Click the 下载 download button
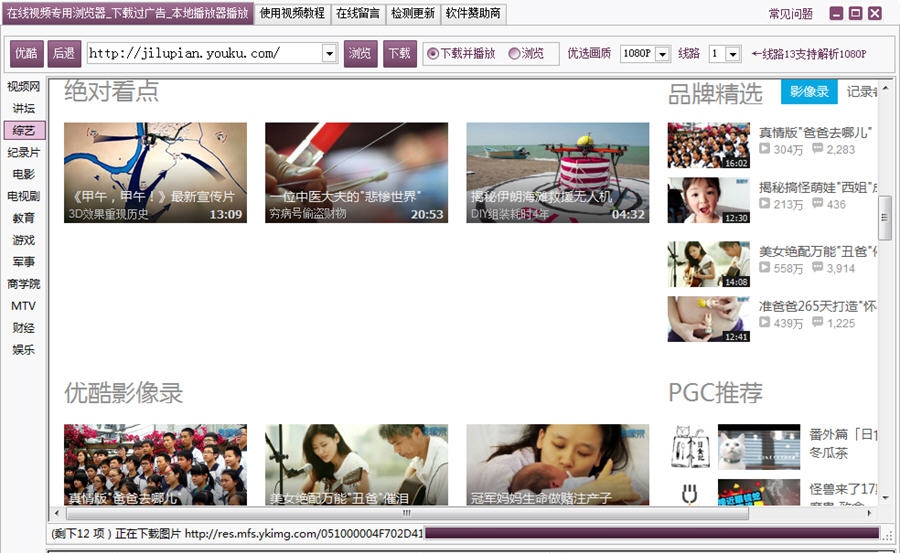This screenshot has height=553, width=900. [399, 53]
